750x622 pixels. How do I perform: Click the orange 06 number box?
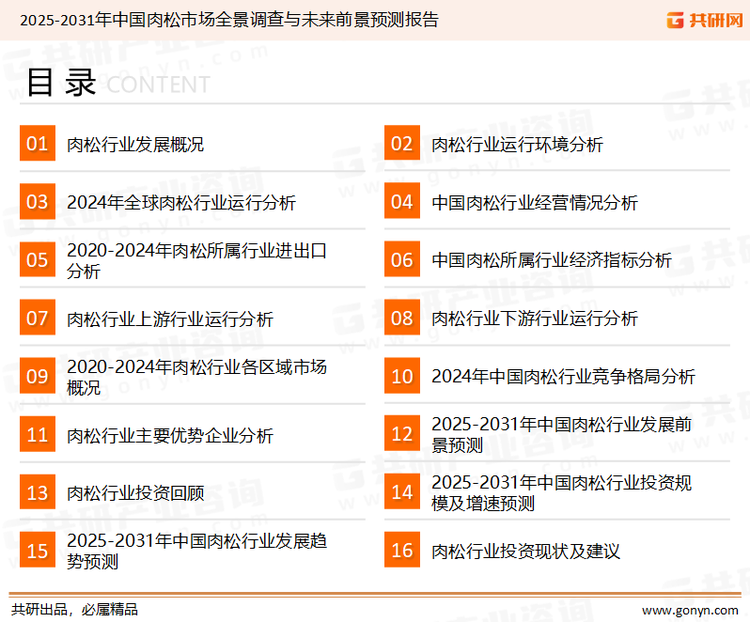(402, 259)
